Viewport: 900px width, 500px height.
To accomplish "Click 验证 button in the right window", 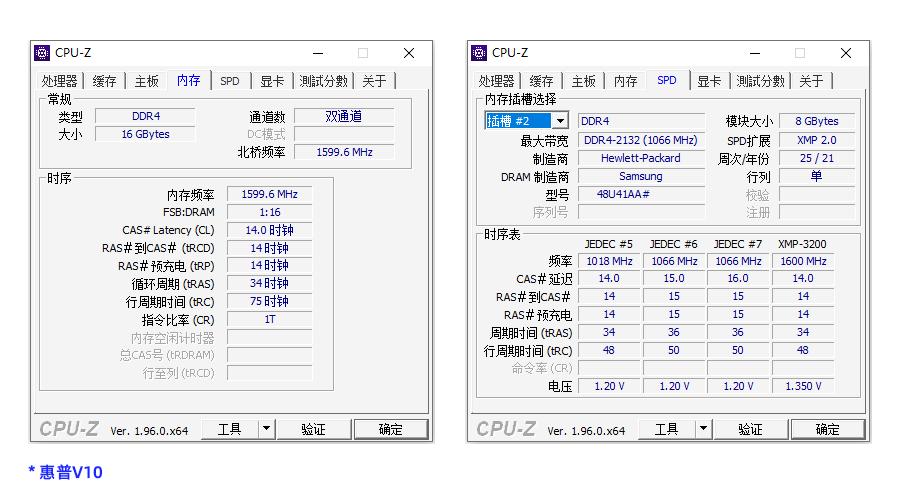I will pyautogui.click(x=750, y=429).
